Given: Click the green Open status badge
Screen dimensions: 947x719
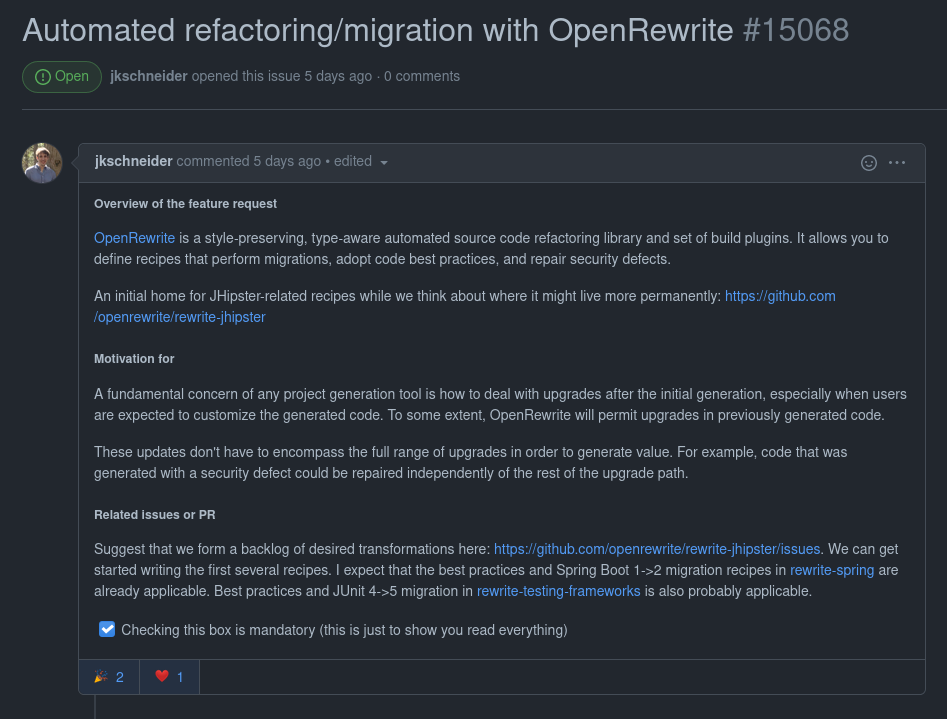Looking at the screenshot, I should click(x=62, y=77).
